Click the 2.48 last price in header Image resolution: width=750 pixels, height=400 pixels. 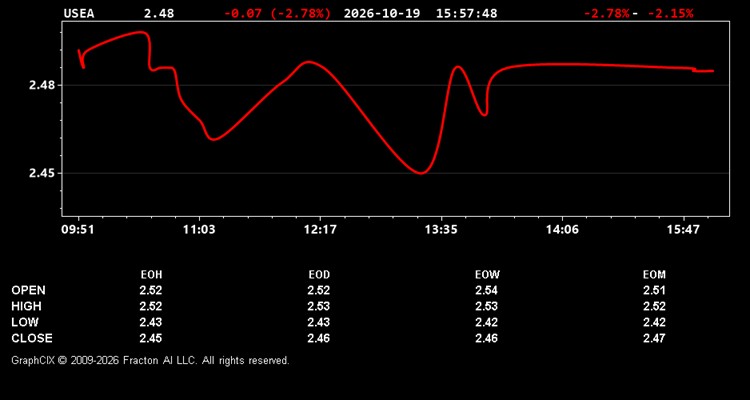pos(159,13)
